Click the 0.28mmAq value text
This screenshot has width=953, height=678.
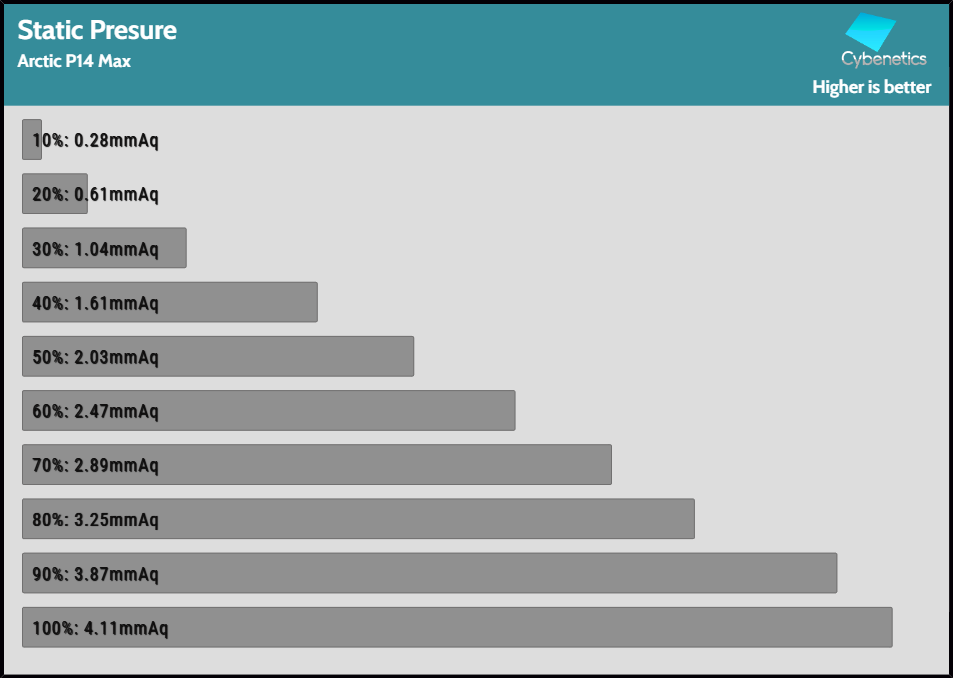coord(116,141)
